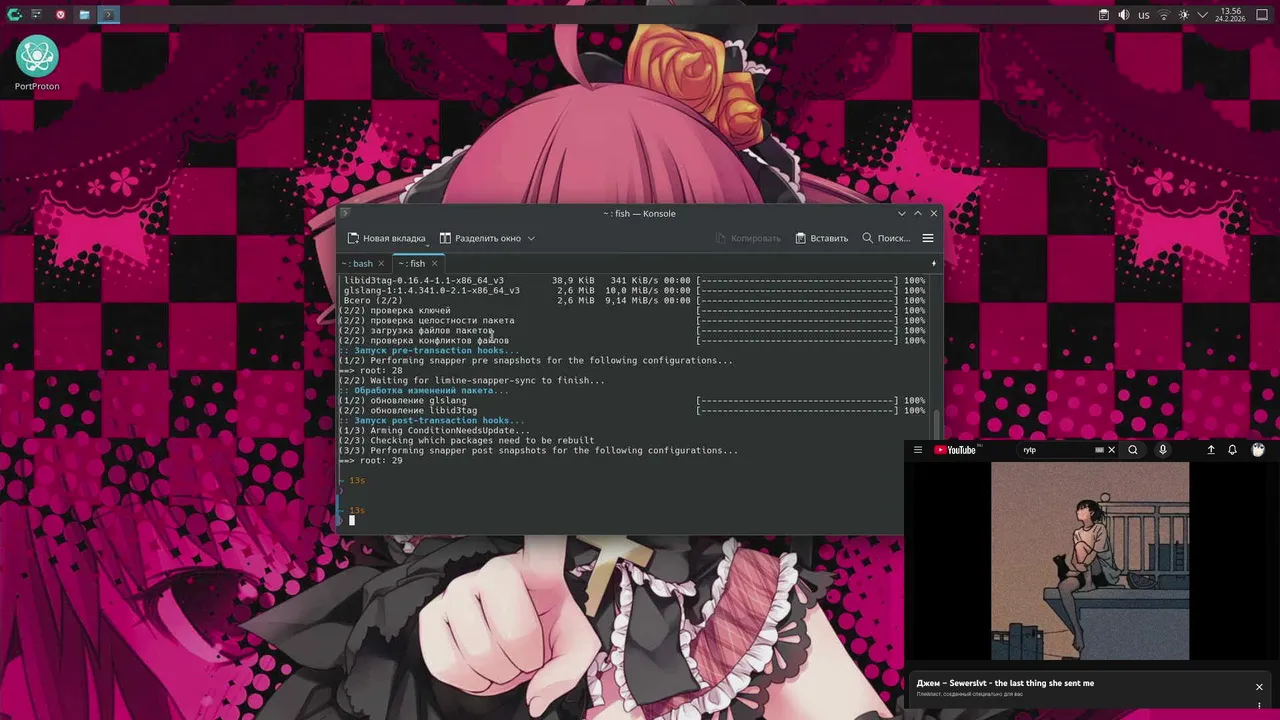The width and height of the screenshot is (1280, 720).
Task: Click the 'Джем – Sewerslvt - the last thing she sent me' title
Action: pos(1005,683)
